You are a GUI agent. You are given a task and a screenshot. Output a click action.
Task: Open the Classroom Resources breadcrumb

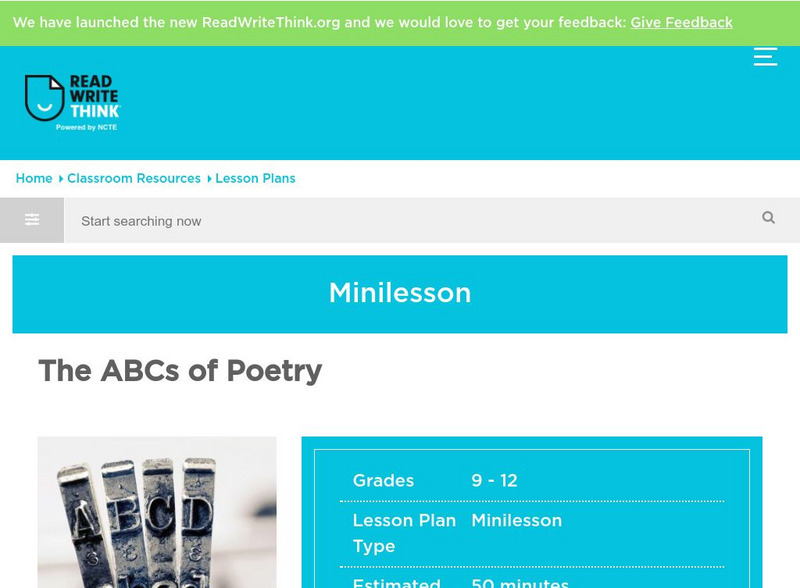(x=134, y=178)
